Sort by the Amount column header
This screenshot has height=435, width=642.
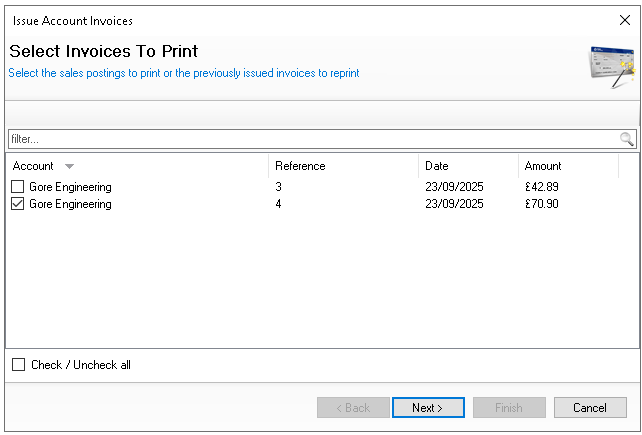[x=543, y=166]
